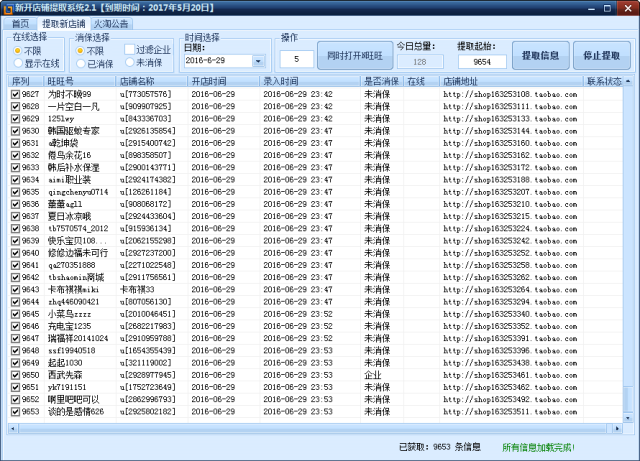Click the 操作 count field showing 5
Image resolution: width=640 pixels, height=461 pixels.
coord(297,59)
